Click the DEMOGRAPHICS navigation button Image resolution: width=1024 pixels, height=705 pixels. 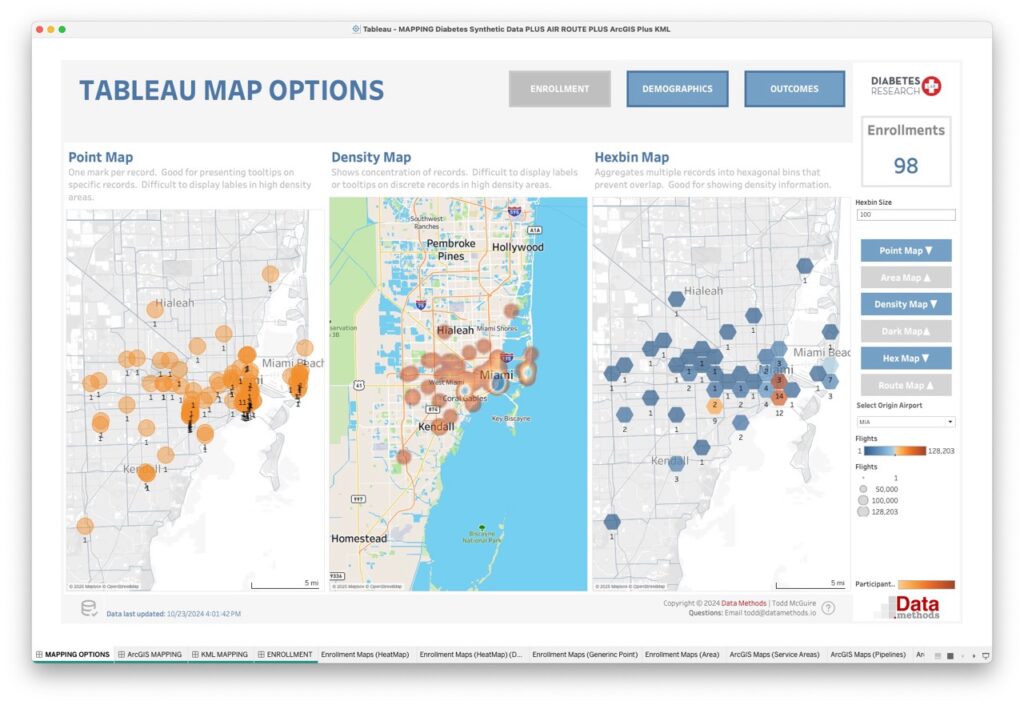coord(677,89)
